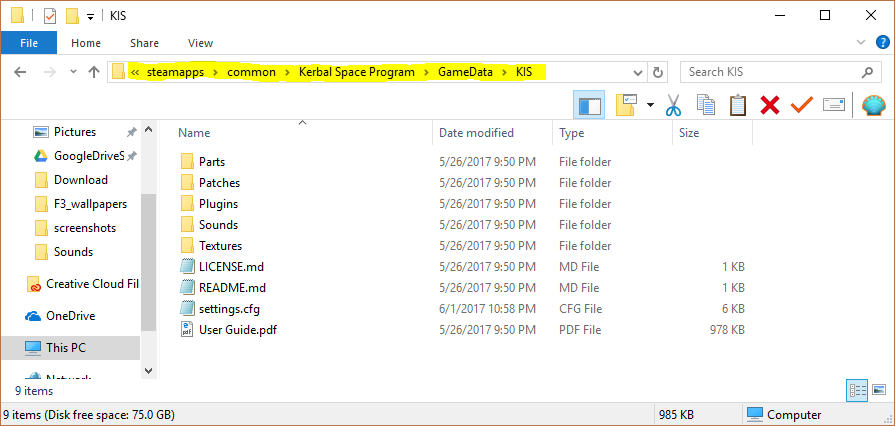The height and width of the screenshot is (426, 895).
Task: Go back with the Back arrow
Action: pyautogui.click(x=20, y=72)
